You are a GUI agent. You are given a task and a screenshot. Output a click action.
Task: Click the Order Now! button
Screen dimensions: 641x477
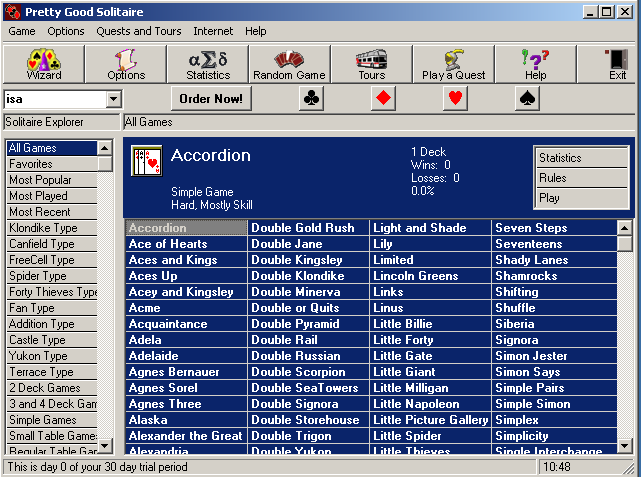click(x=211, y=99)
